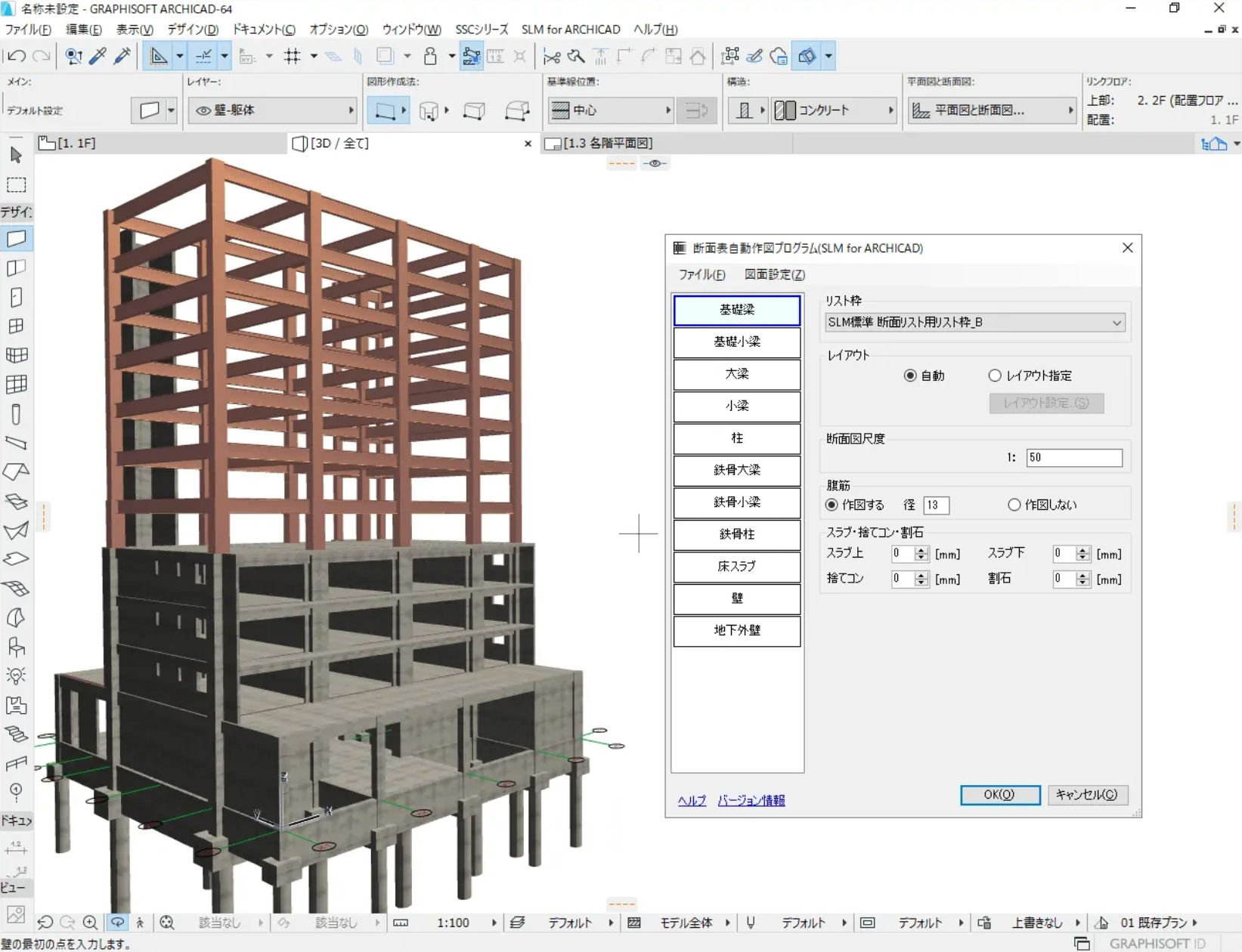
Task: Open the デザイン(D) menu
Action: (193, 29)
